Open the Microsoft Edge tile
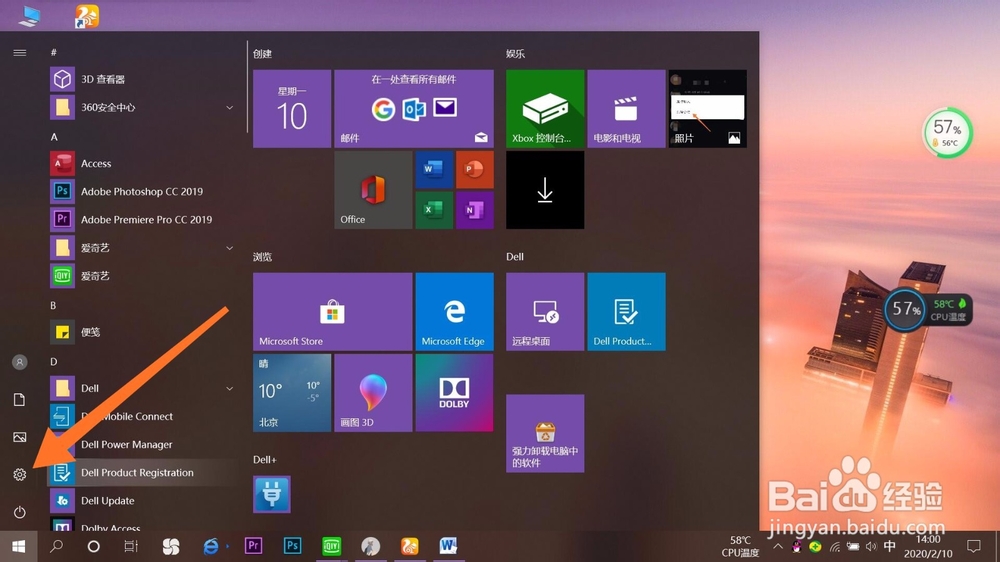 pos(455,311)
